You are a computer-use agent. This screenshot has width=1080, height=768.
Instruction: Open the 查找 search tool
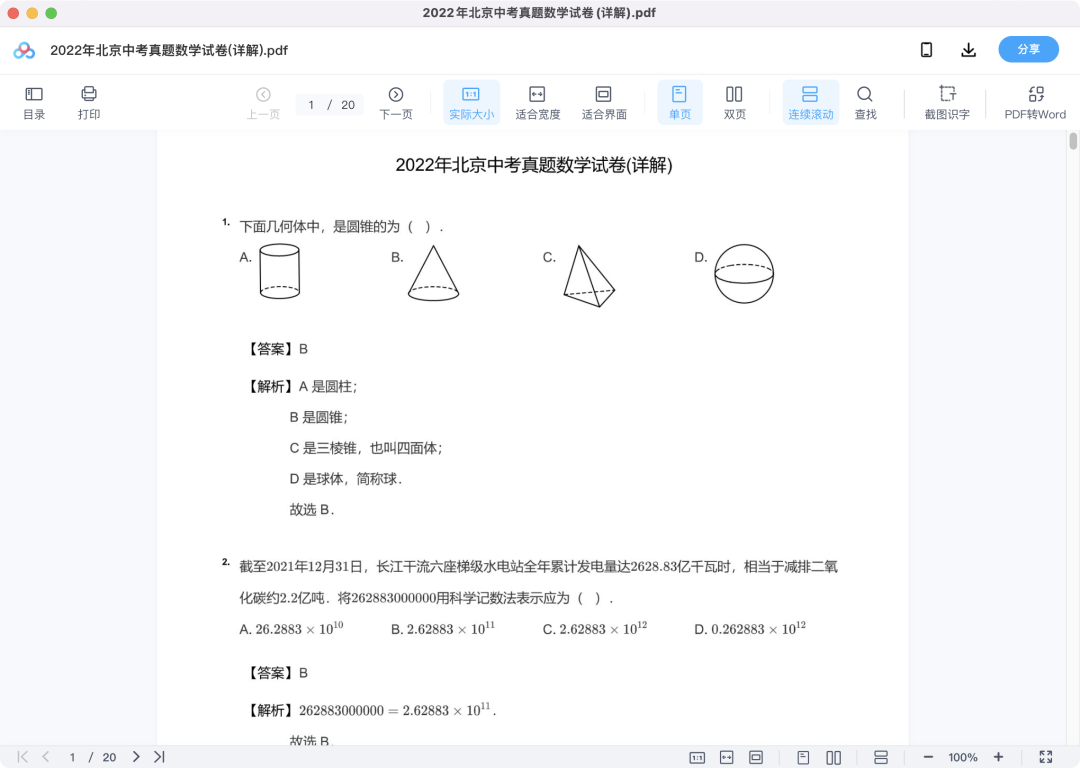point(865,103)
